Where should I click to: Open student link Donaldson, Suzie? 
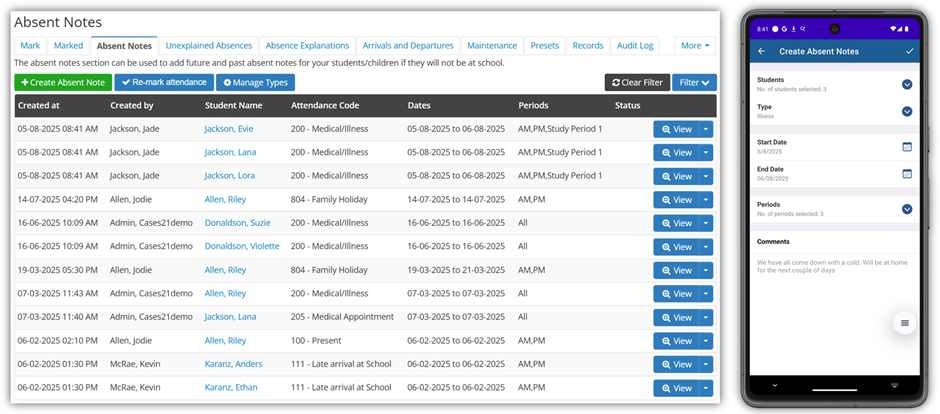237,223
